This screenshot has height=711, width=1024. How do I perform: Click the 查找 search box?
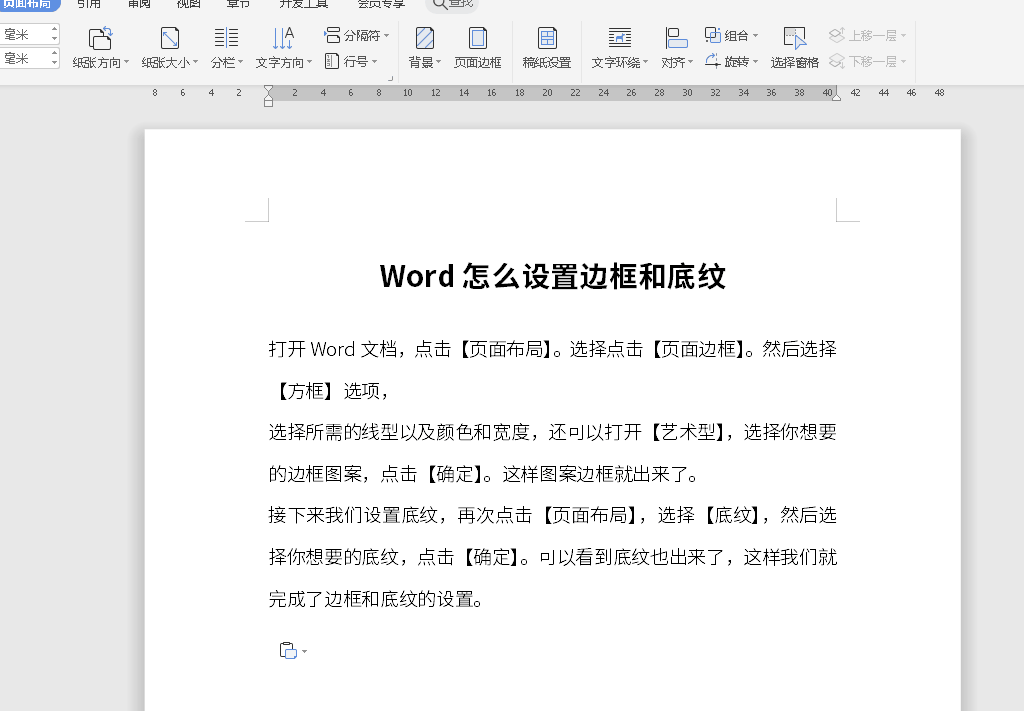(x=452, y=5)
